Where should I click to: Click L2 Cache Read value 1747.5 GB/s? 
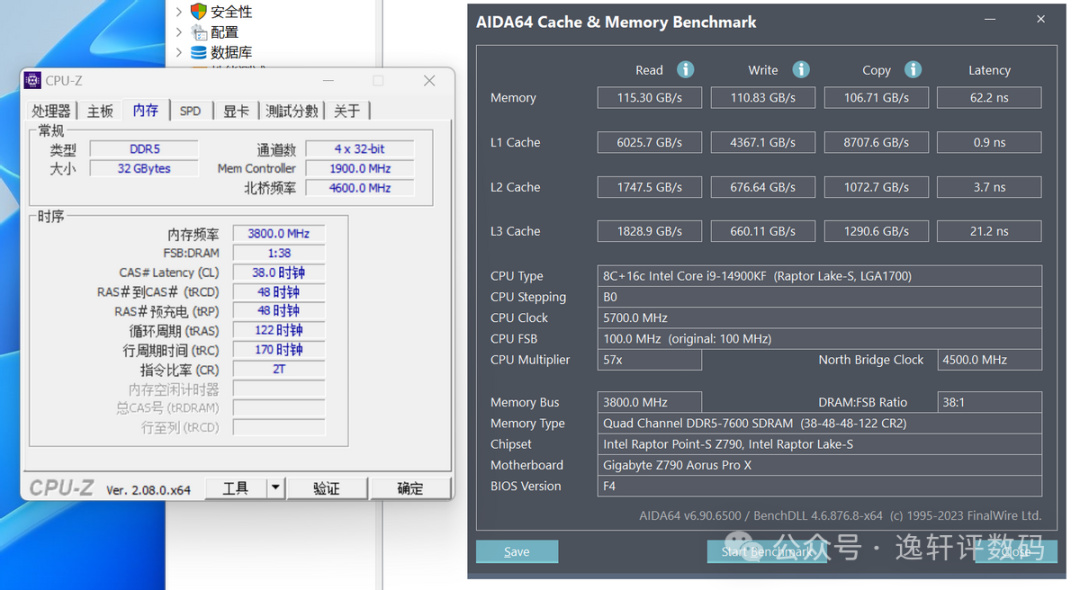[650, 187]
